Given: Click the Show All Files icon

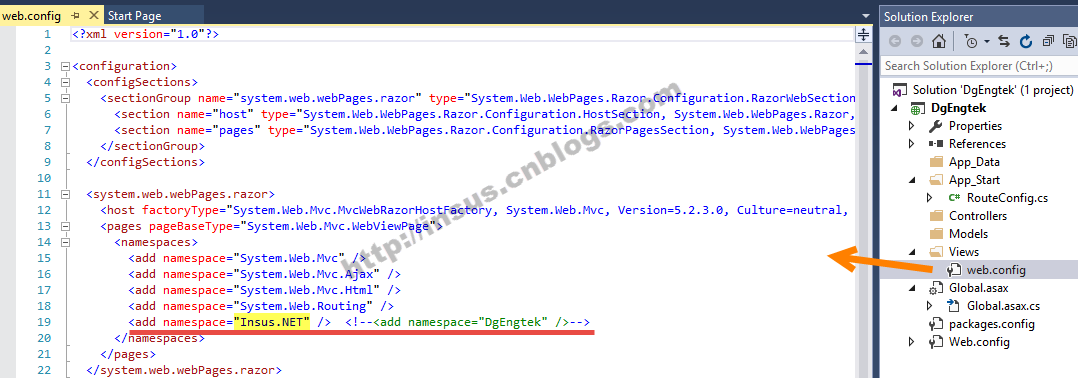Looking at the screenshot, I should (x=1069, y=42).
